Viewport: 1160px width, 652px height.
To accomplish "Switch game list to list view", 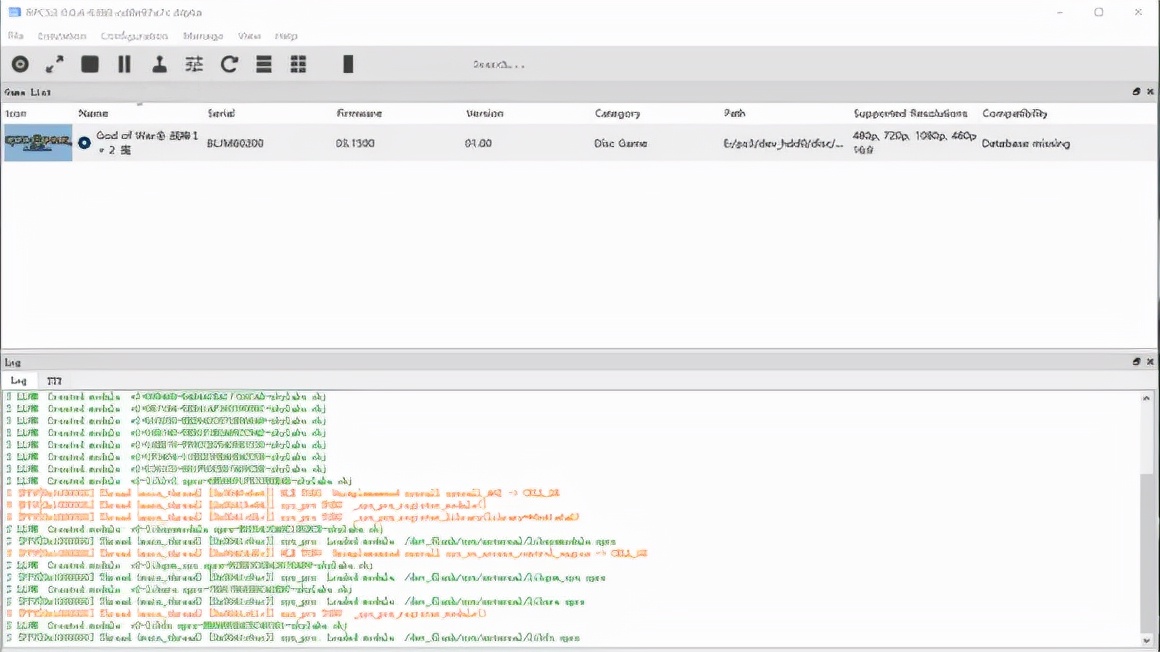I will click(x=264, y=64).
